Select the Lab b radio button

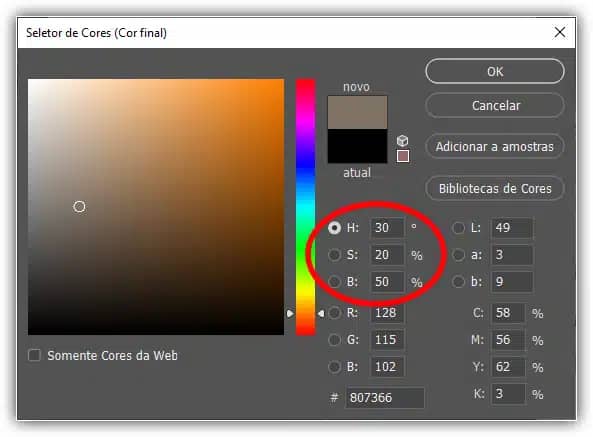point(458,282)
